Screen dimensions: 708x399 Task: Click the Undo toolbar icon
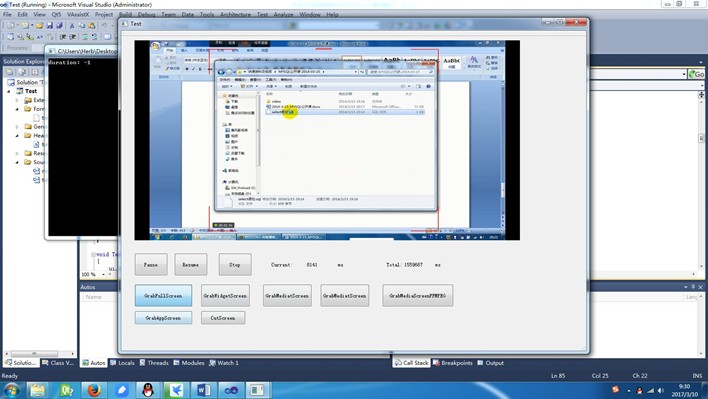104,26
